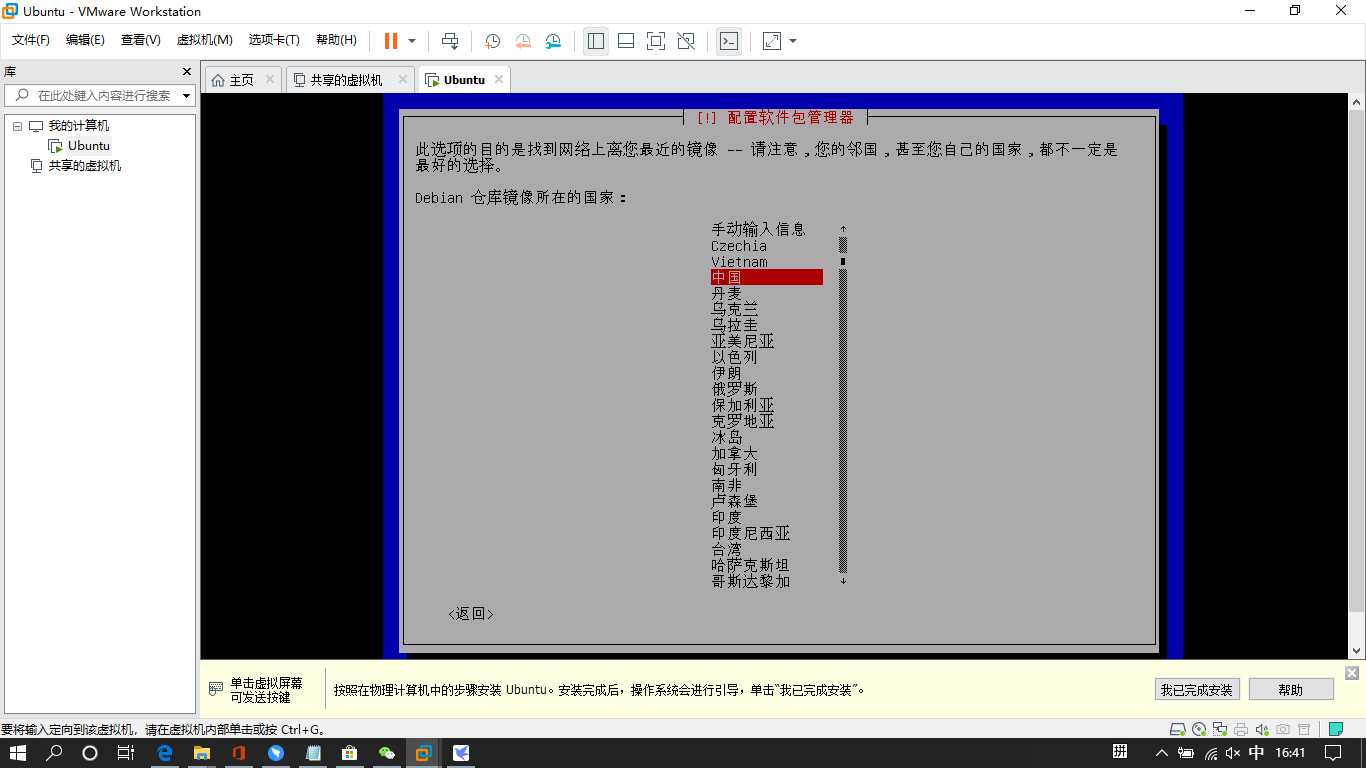This screenshot has height=768, width=1366.
Task: Choose 哥斯达黎加 in the country list
Action: tap(751, 581)
